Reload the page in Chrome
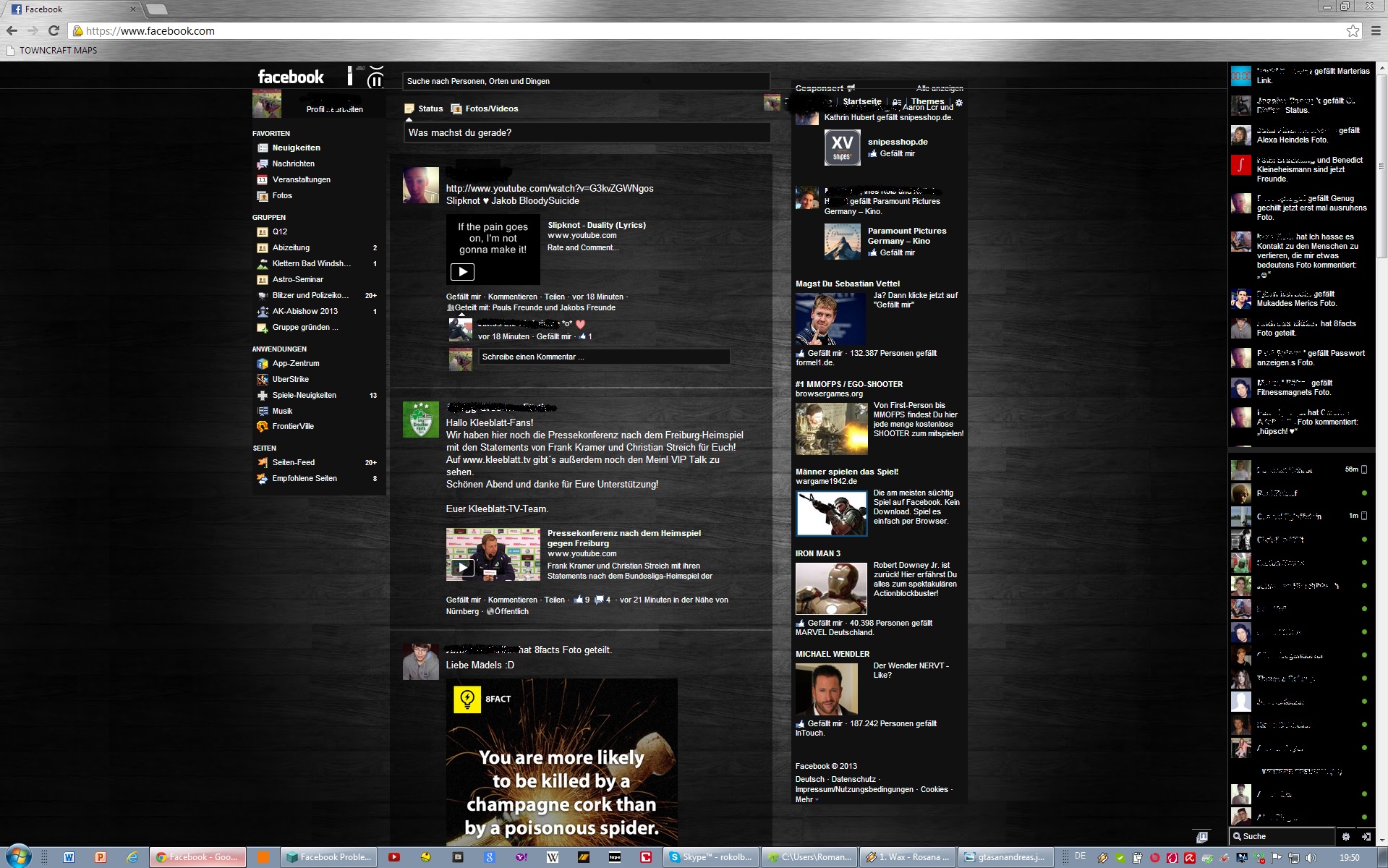Image resolution: width=1388 pixels, height=868 pixels. pos(54,31)
